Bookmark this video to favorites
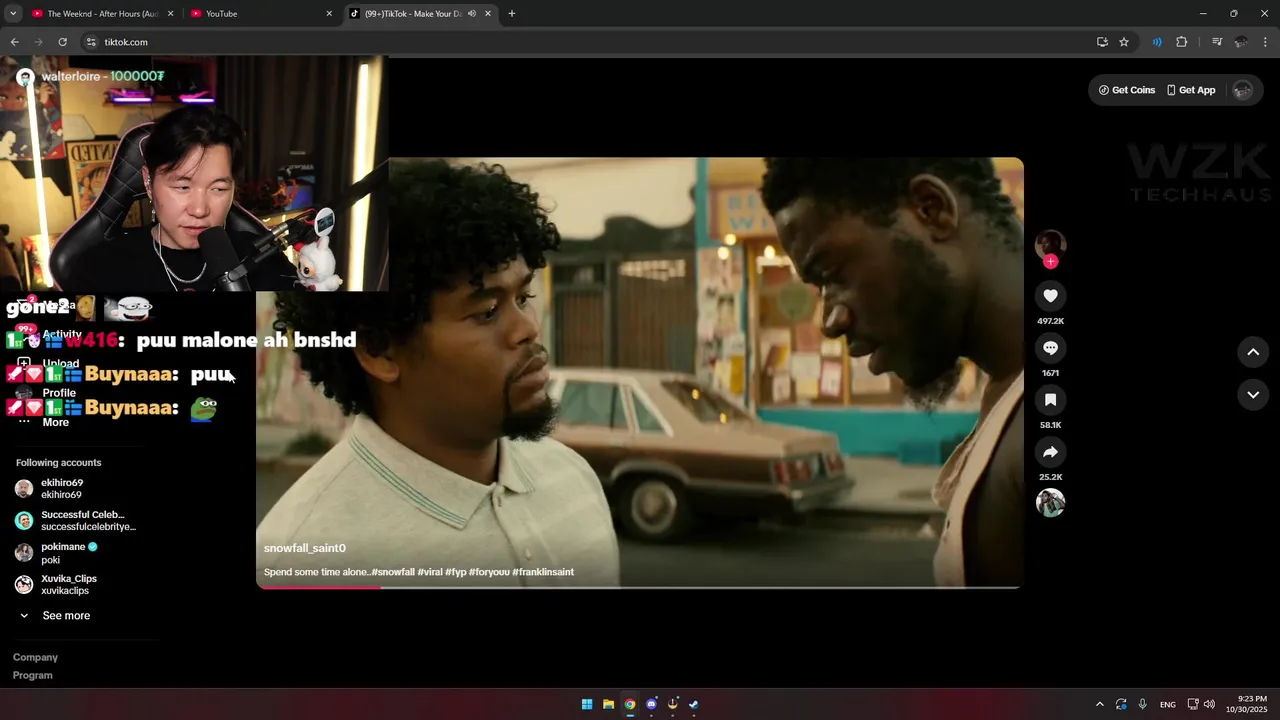Image resolution: width=1280 pixels, height=720 pixels. (1050, 400)
